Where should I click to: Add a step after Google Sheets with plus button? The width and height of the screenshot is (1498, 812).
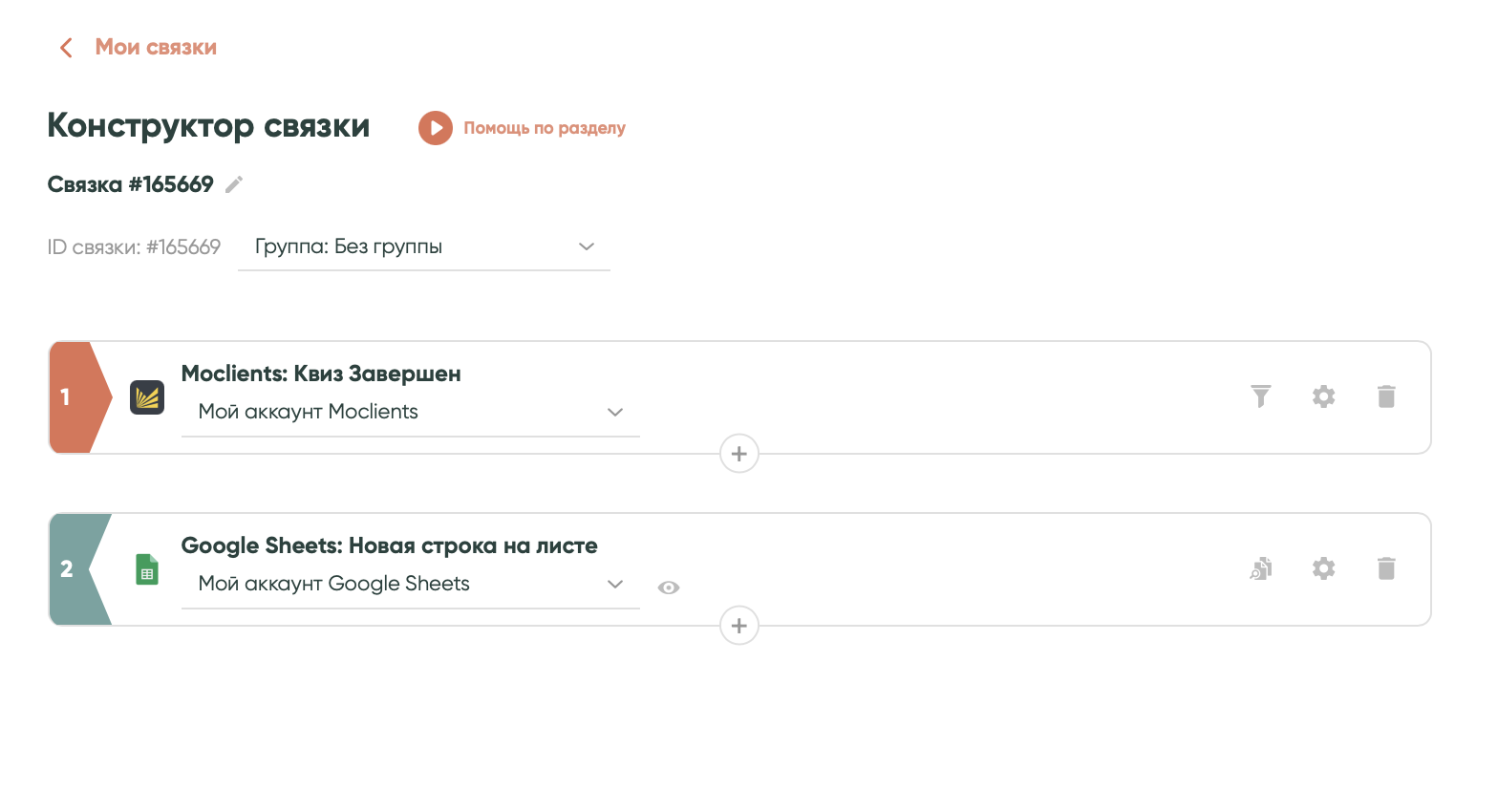click(x=738, y=626)
